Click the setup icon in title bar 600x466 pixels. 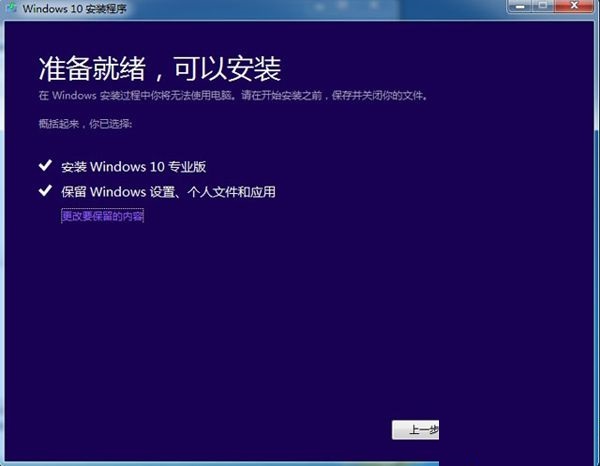pos(11,8)
